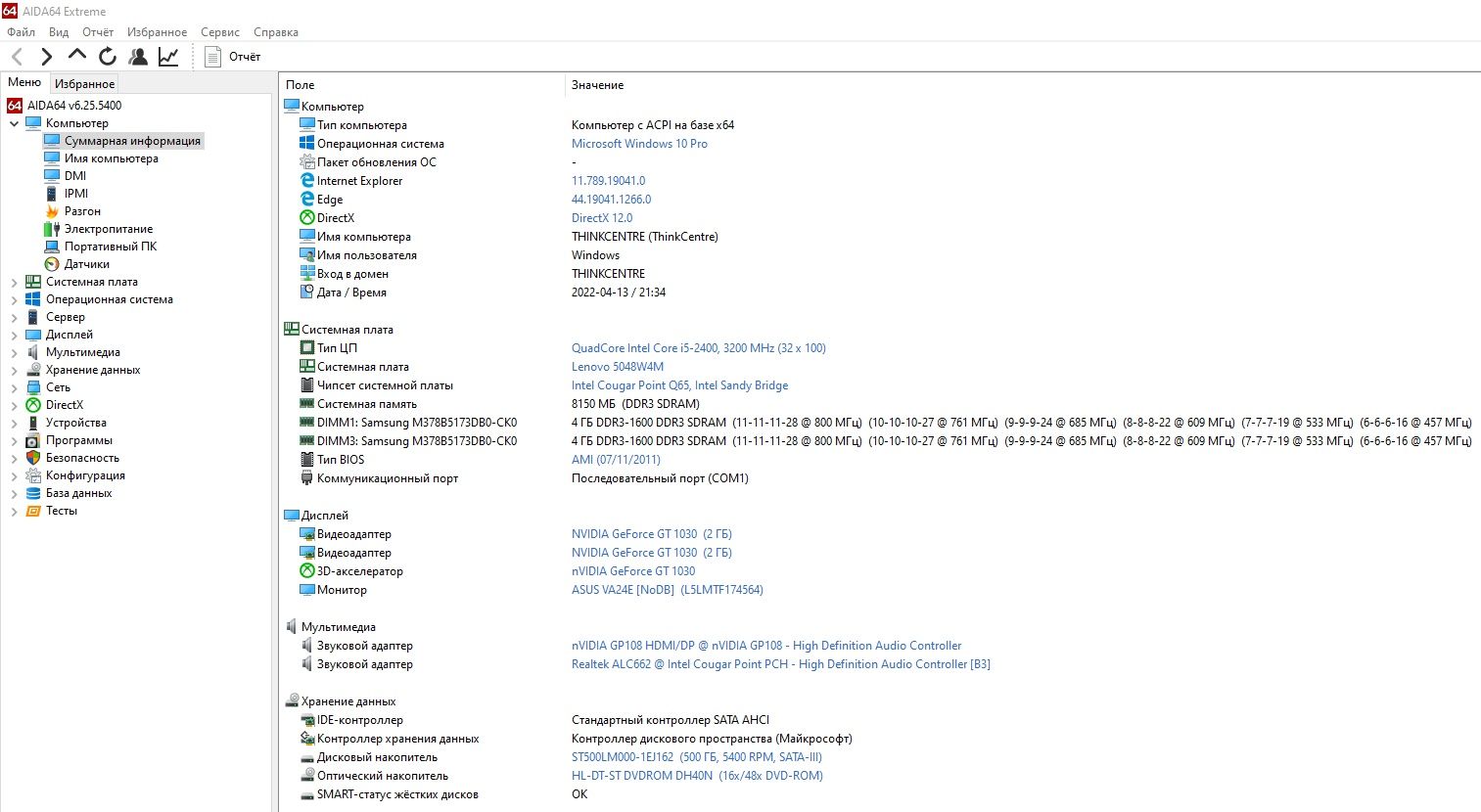
Task: Open the graph chart toolbar icon
Action: [168, 57]
